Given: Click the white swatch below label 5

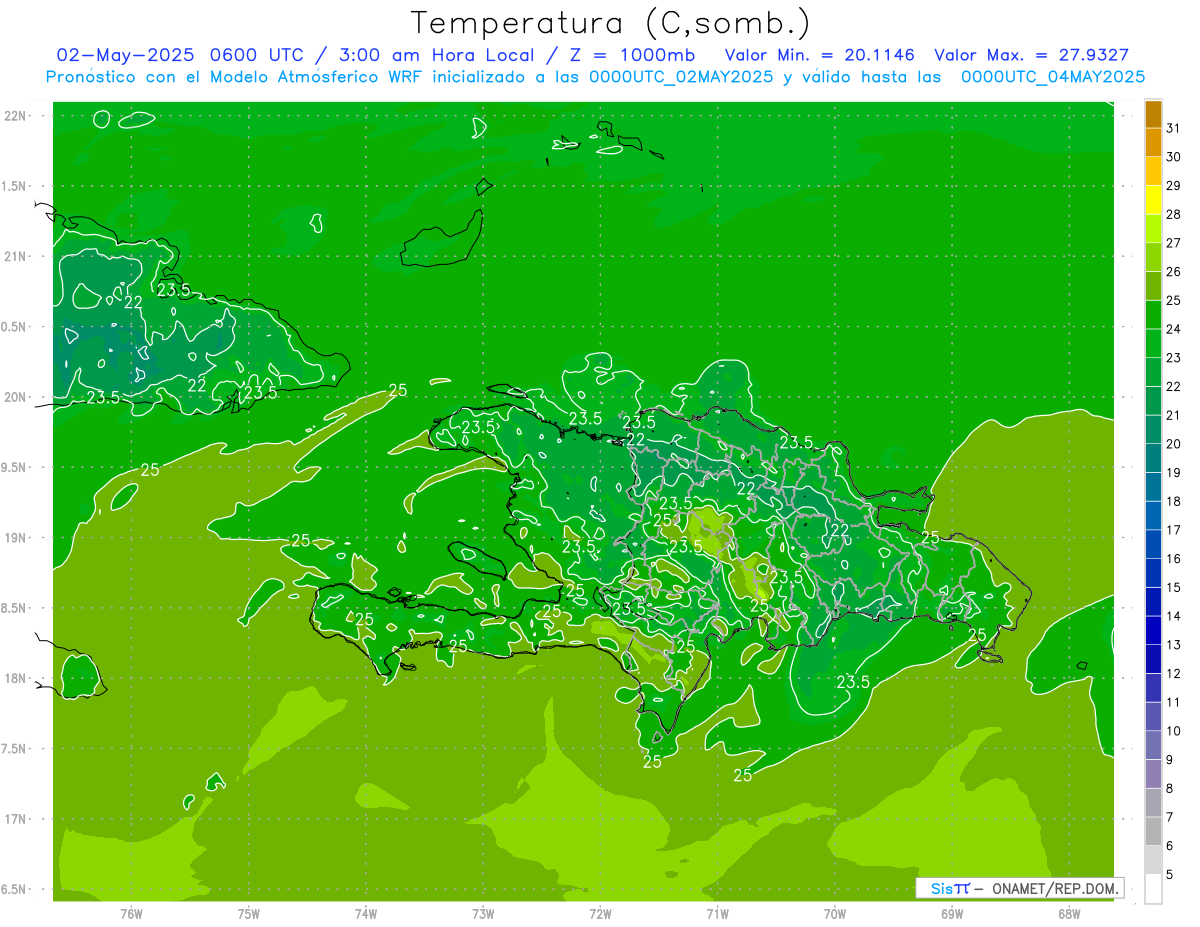Looking at the screenshot, I should [1153, 888].
